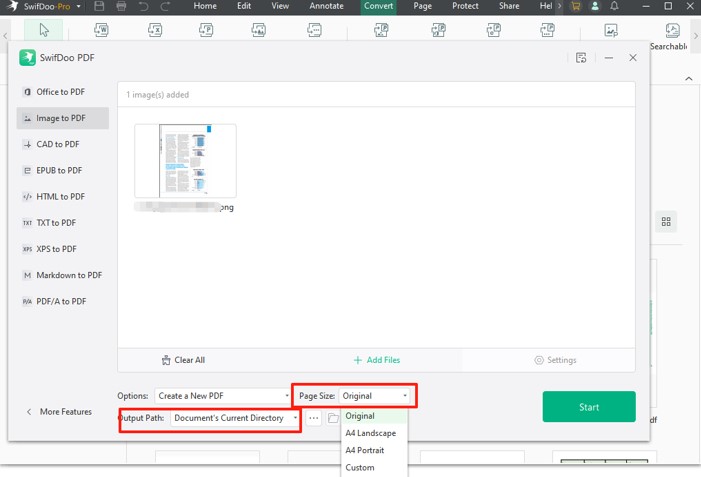
Task: Save the document from the title bar
Action: (99, 6)
